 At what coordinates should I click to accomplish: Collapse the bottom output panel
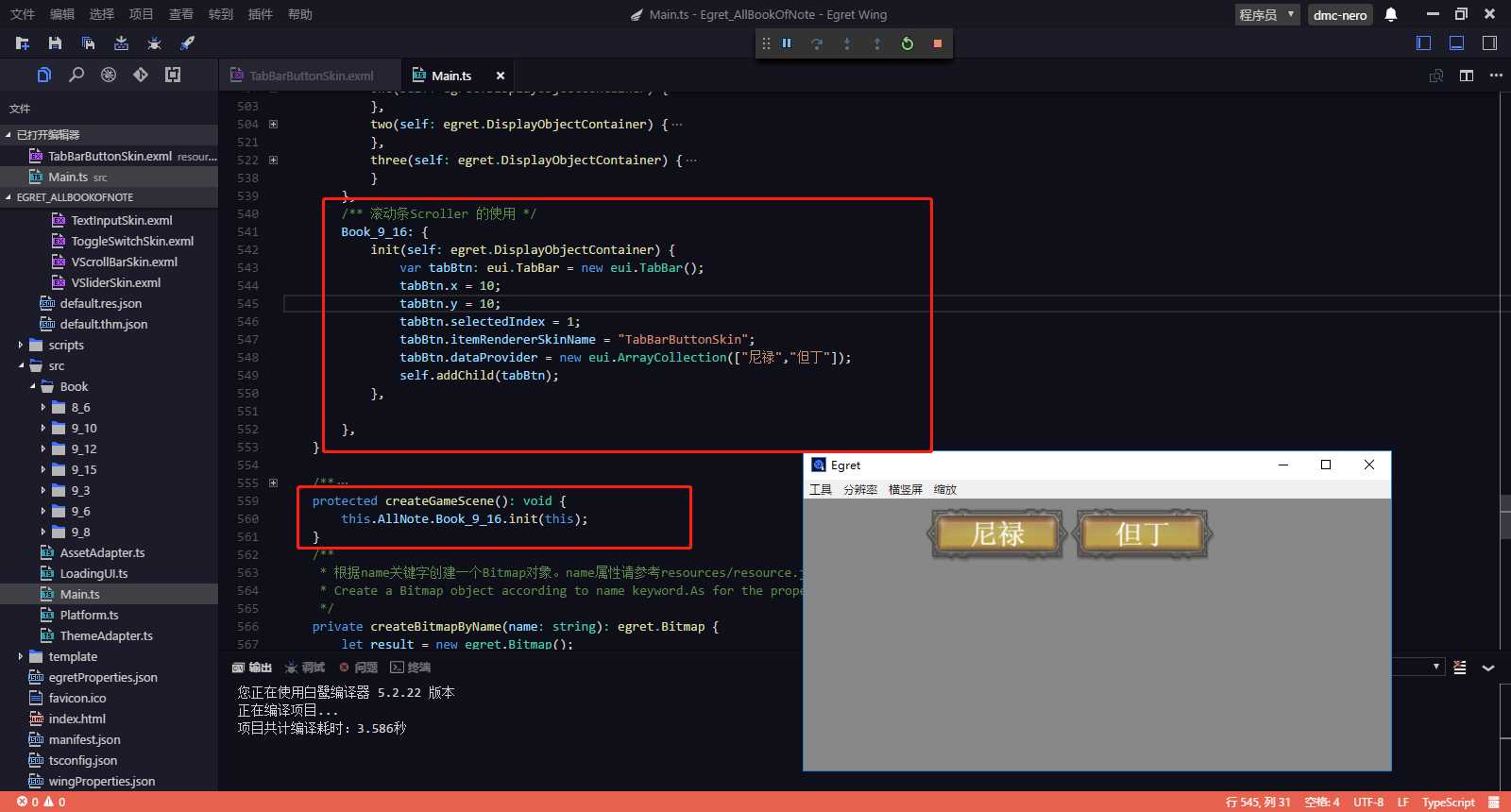(1488, 668)
